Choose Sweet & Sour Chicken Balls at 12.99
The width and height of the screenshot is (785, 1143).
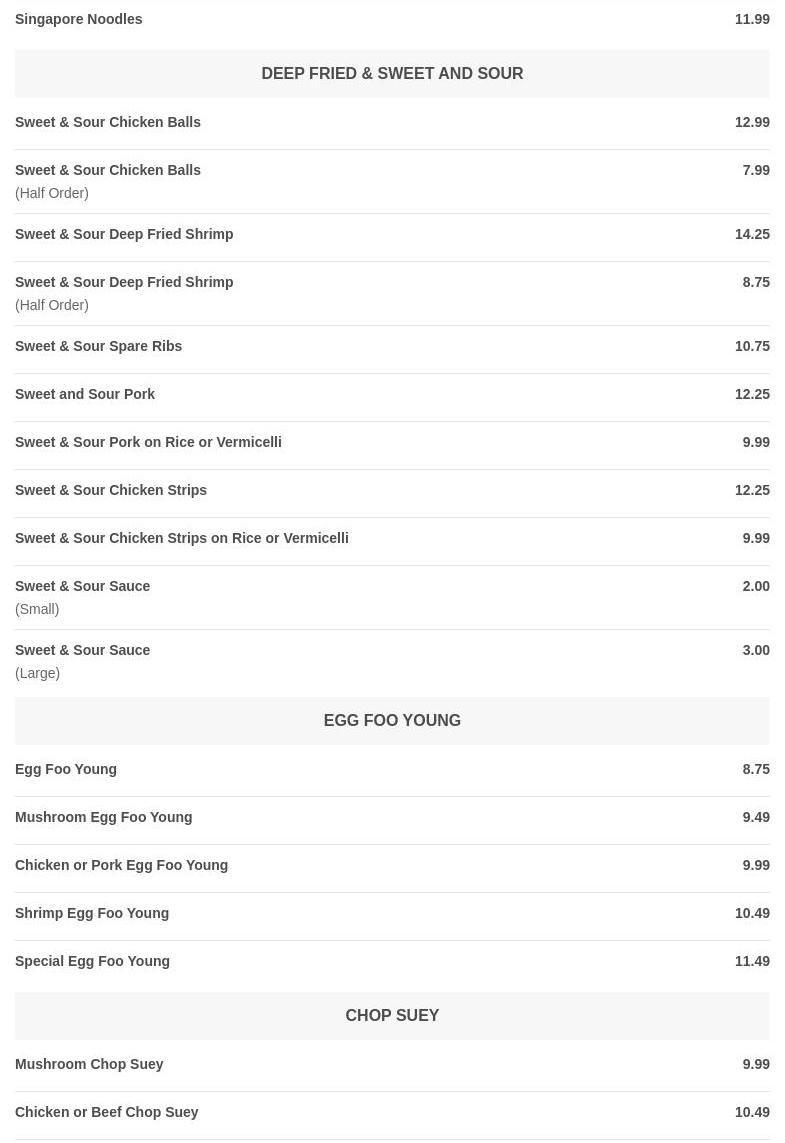(108, 122)
